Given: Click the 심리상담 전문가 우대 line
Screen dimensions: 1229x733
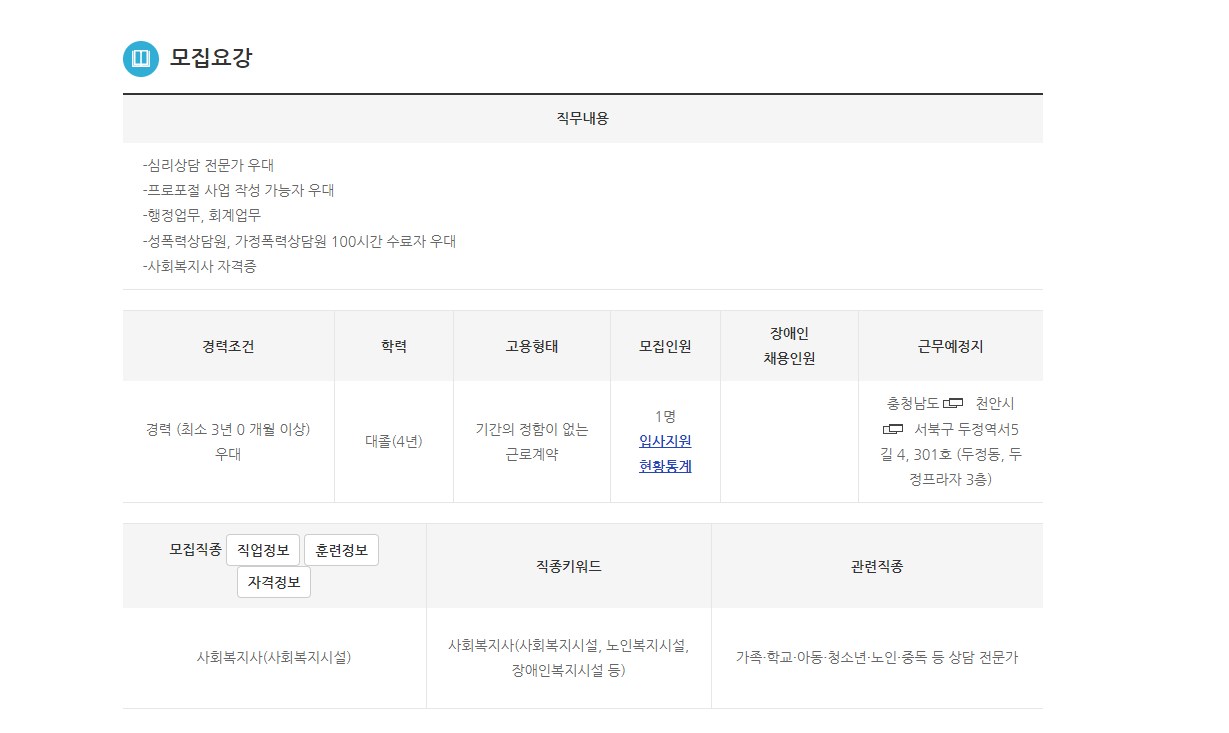Looking at the screenshot, I should tap(209, 165).
